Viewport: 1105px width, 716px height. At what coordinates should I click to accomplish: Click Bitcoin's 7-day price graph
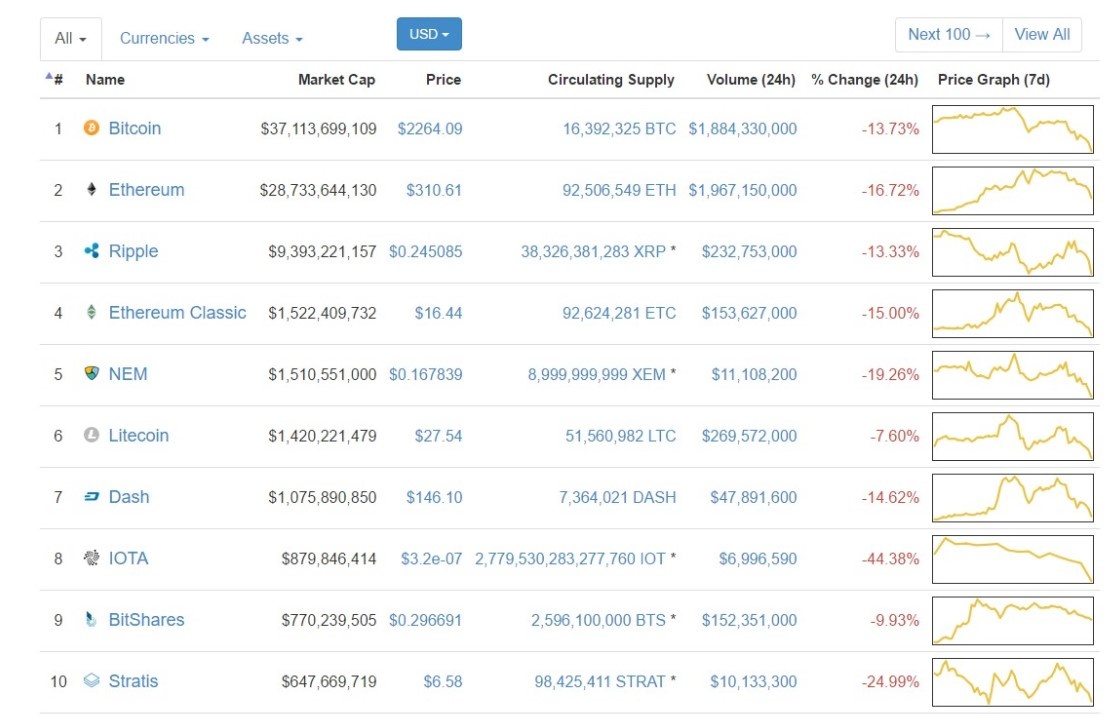[x=1012, y=128]
